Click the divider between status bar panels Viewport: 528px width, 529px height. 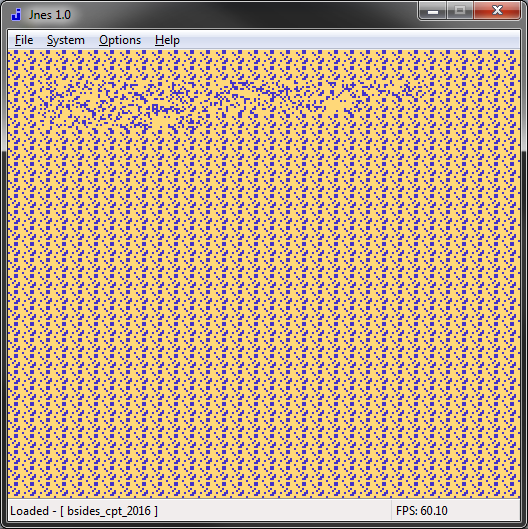(x=391, y=510)
